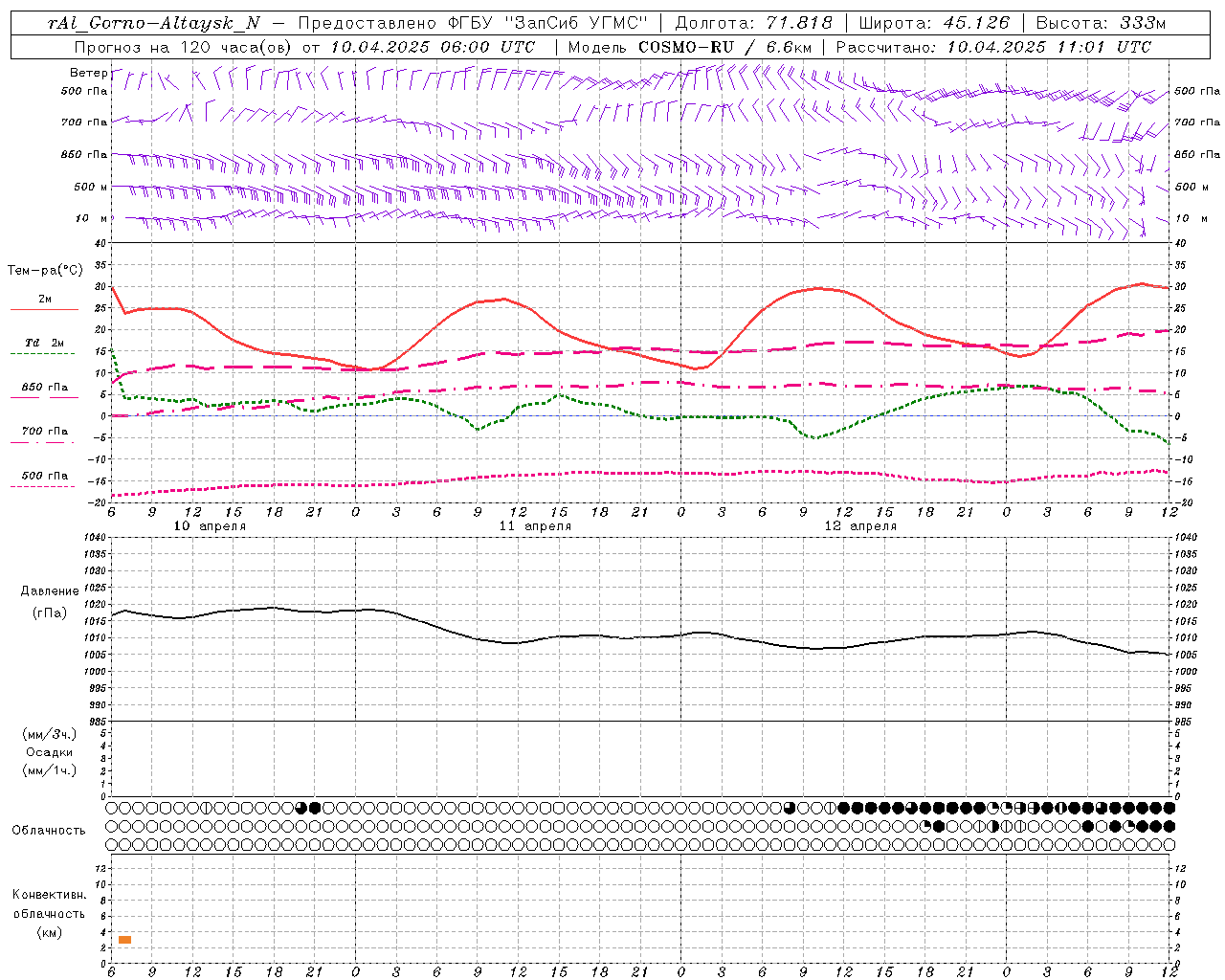The width and height of the screenshot is (1225, 980).
Task: Select the provider text ФГБУ "ЗапСиб УГМС"
Action: (547, 24)
